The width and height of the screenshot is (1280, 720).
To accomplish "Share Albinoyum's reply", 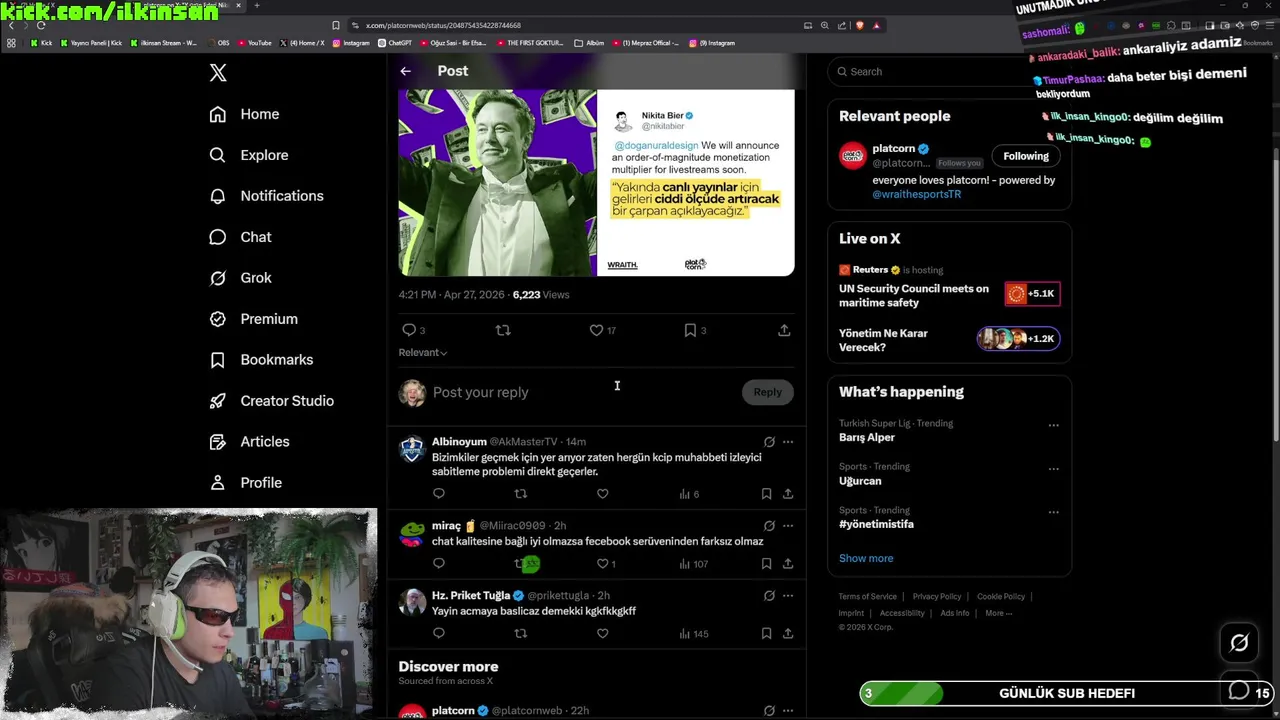I will click(x=788, y=494).
